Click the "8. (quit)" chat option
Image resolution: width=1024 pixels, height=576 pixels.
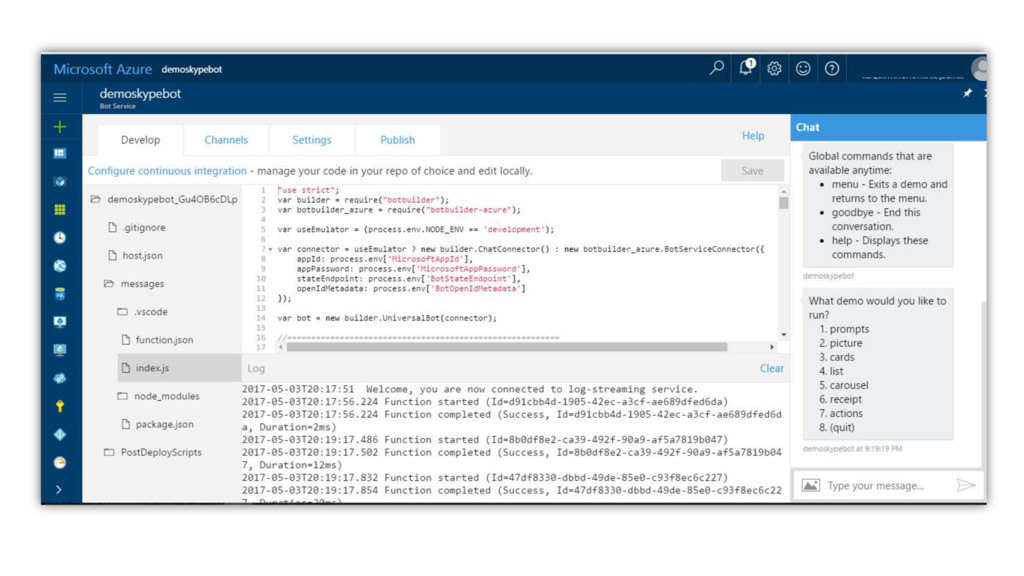837,428
